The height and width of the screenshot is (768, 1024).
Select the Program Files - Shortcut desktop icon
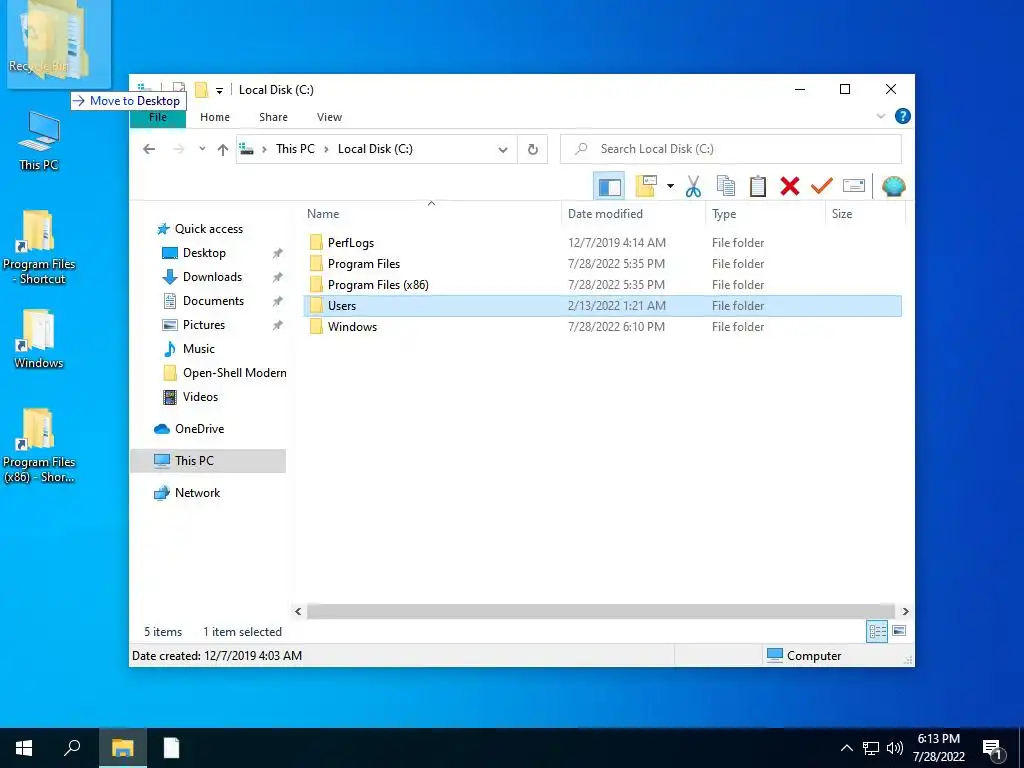coord(39,248)
